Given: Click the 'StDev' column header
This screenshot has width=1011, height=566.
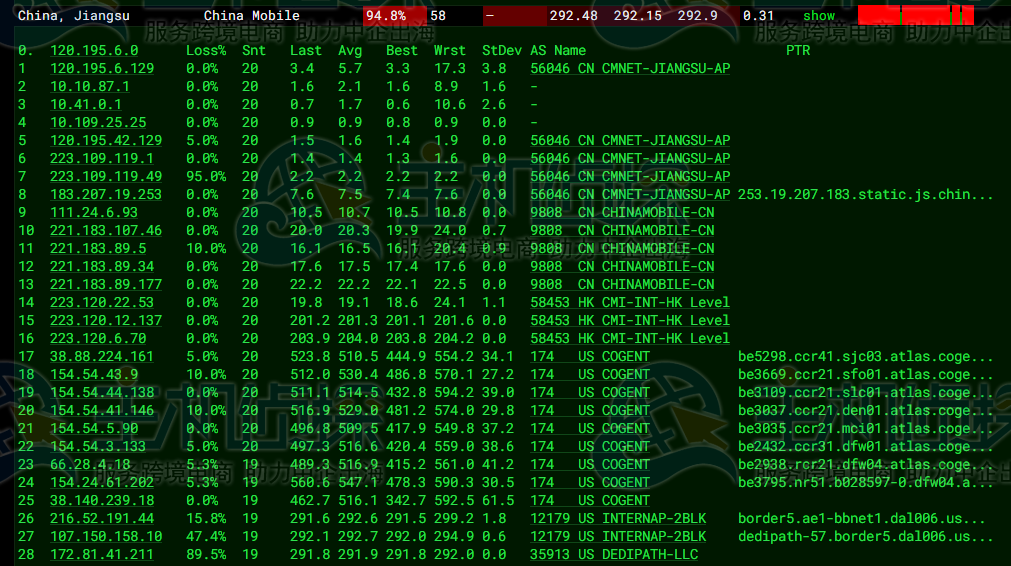Looking at the screenshot, I should click(502, 50).
